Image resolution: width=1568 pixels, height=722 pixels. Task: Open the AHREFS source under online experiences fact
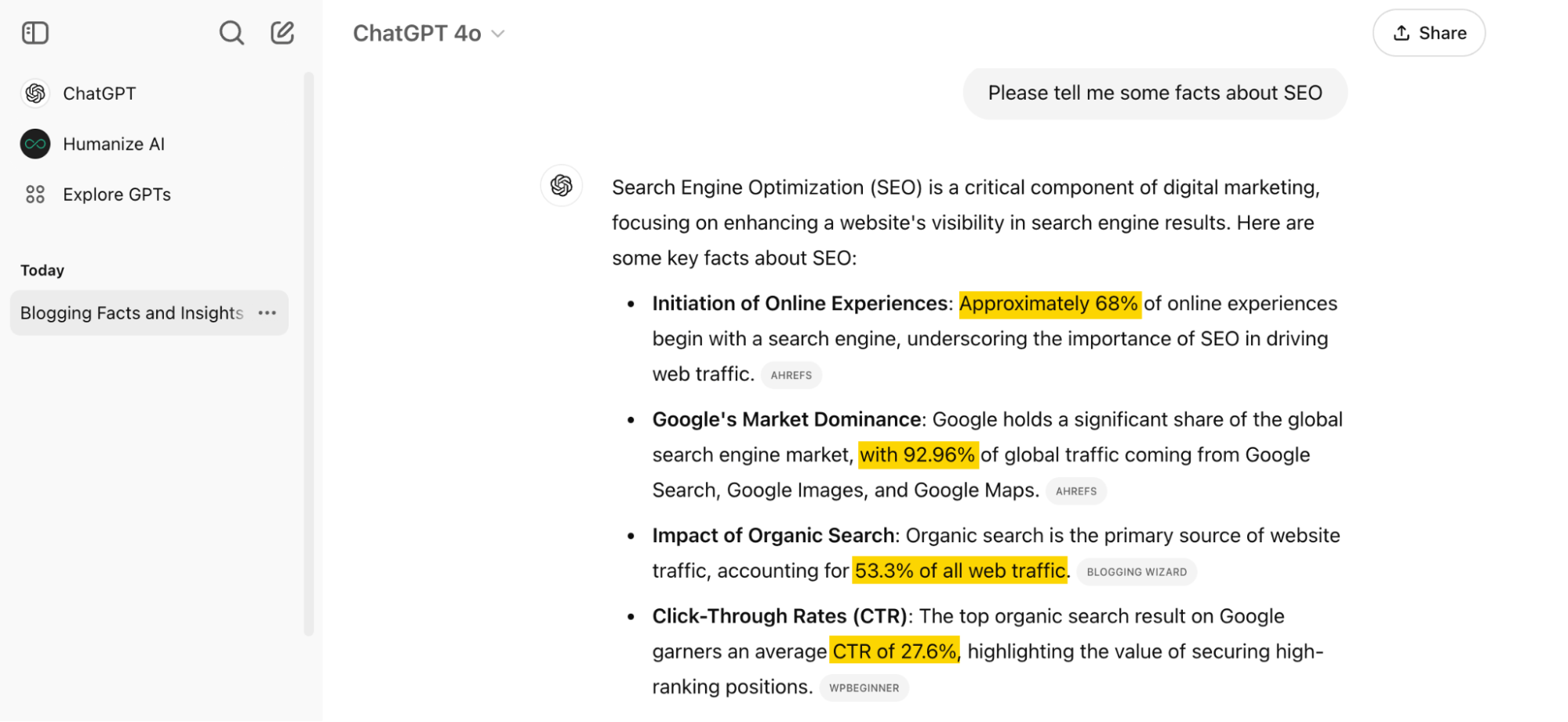coord(791,374)
